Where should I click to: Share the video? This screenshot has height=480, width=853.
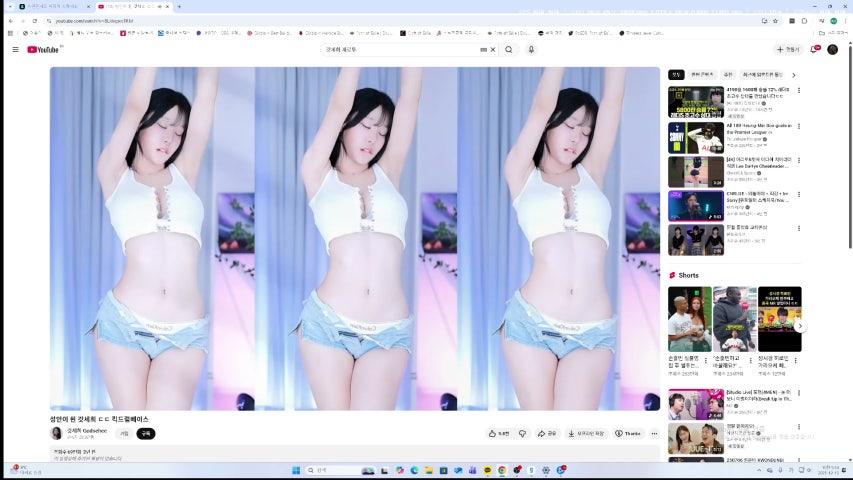pyautogui.click(x=547, y=434)
